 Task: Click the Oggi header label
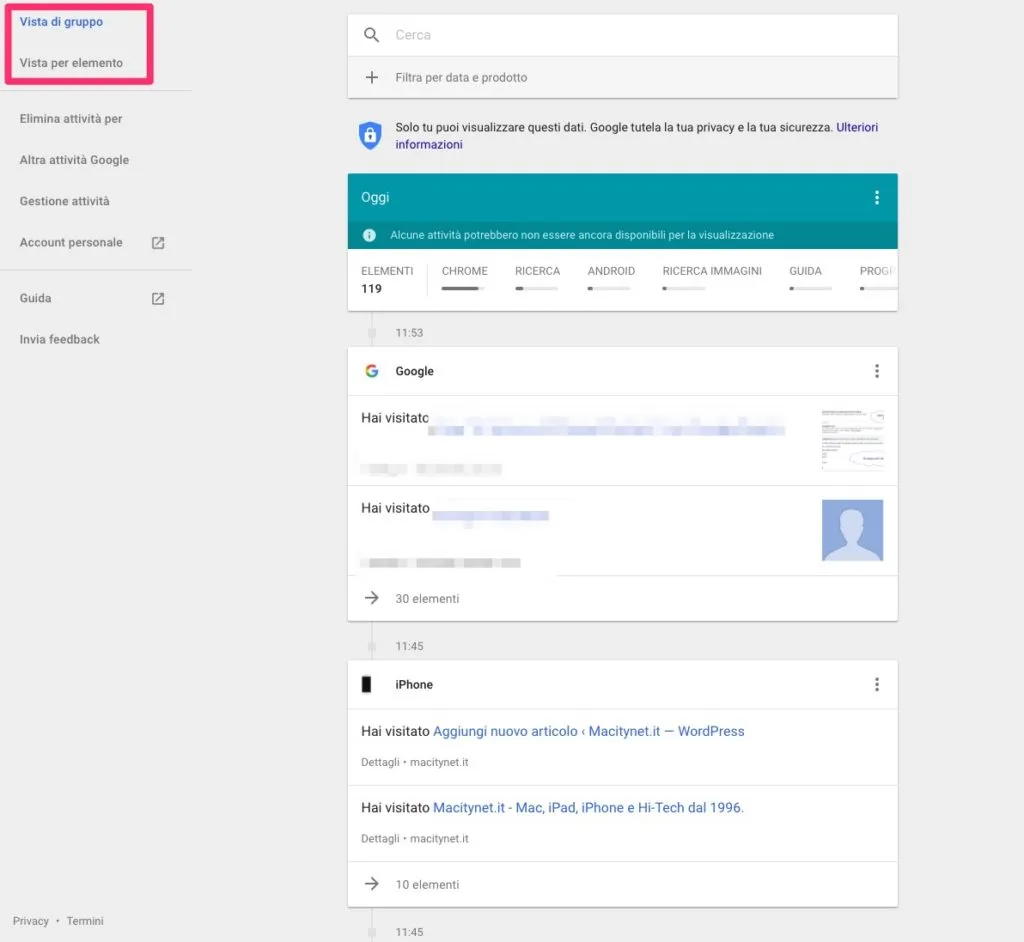[x=375, y=197]
